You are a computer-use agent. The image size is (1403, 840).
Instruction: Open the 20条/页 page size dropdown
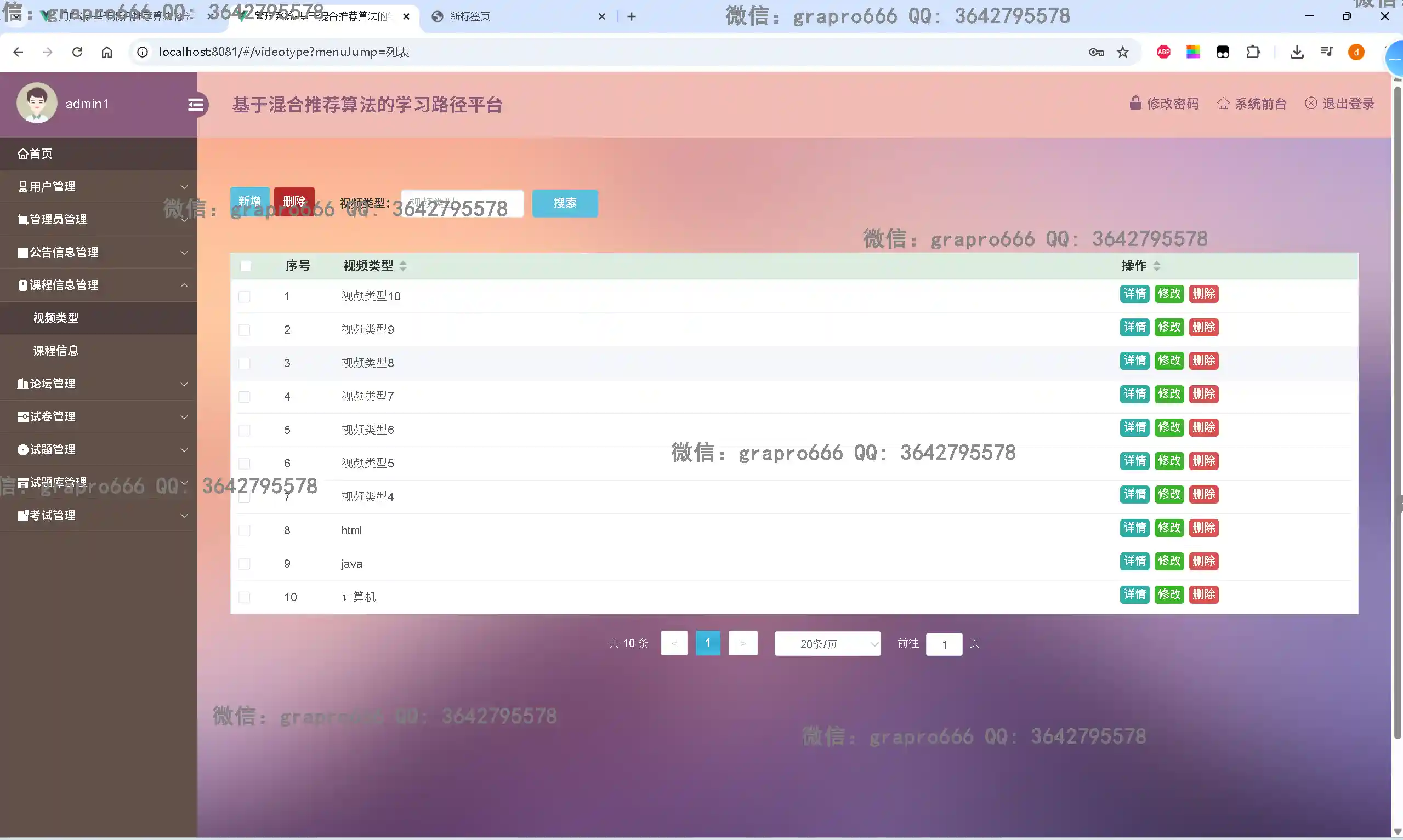pos(827,644)
